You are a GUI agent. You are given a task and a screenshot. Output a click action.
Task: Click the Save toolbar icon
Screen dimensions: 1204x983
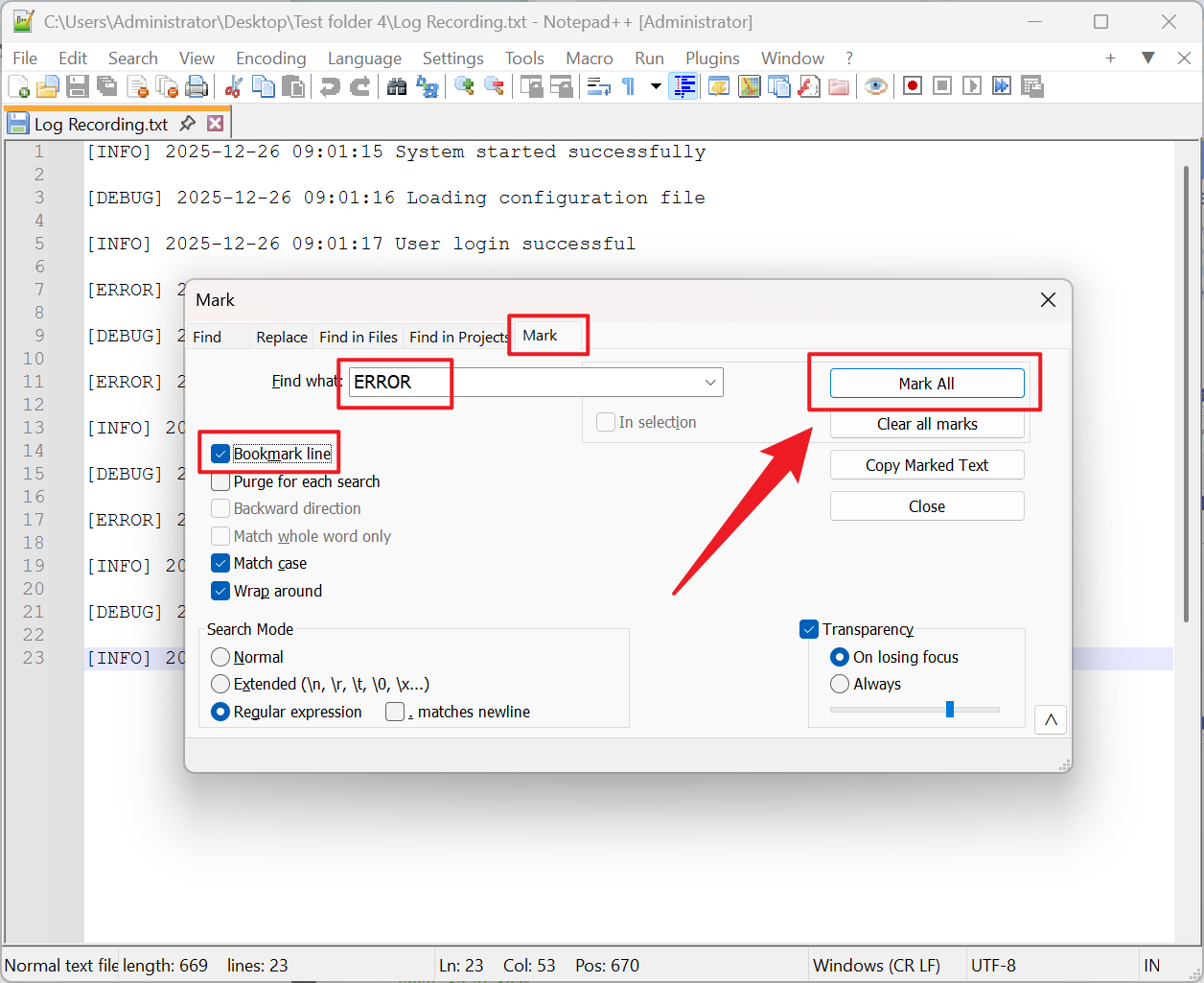(x=78, y=87)
